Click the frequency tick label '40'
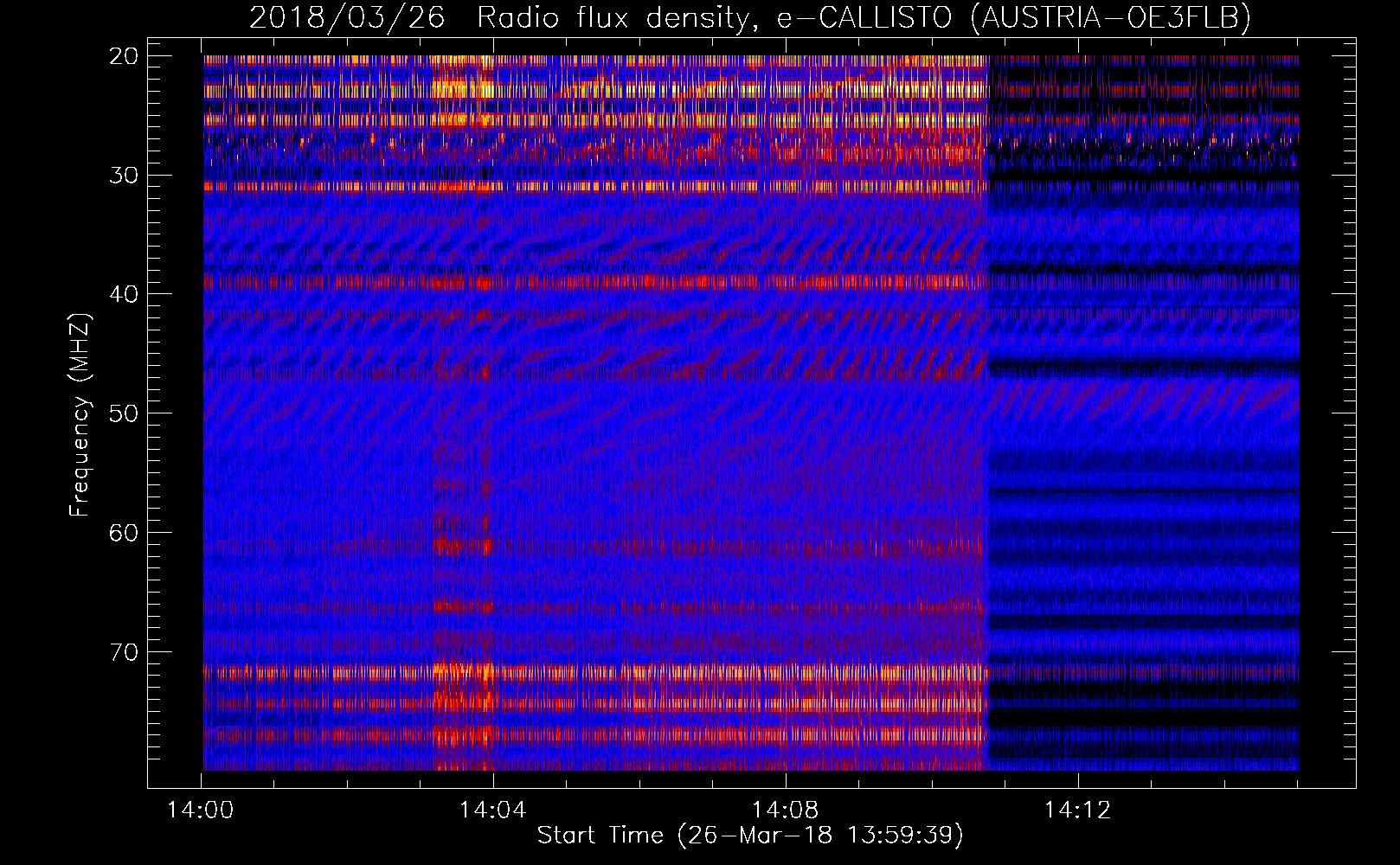Screen dimensions: 1400x865 pyautogui.click(x=124, y=294)
